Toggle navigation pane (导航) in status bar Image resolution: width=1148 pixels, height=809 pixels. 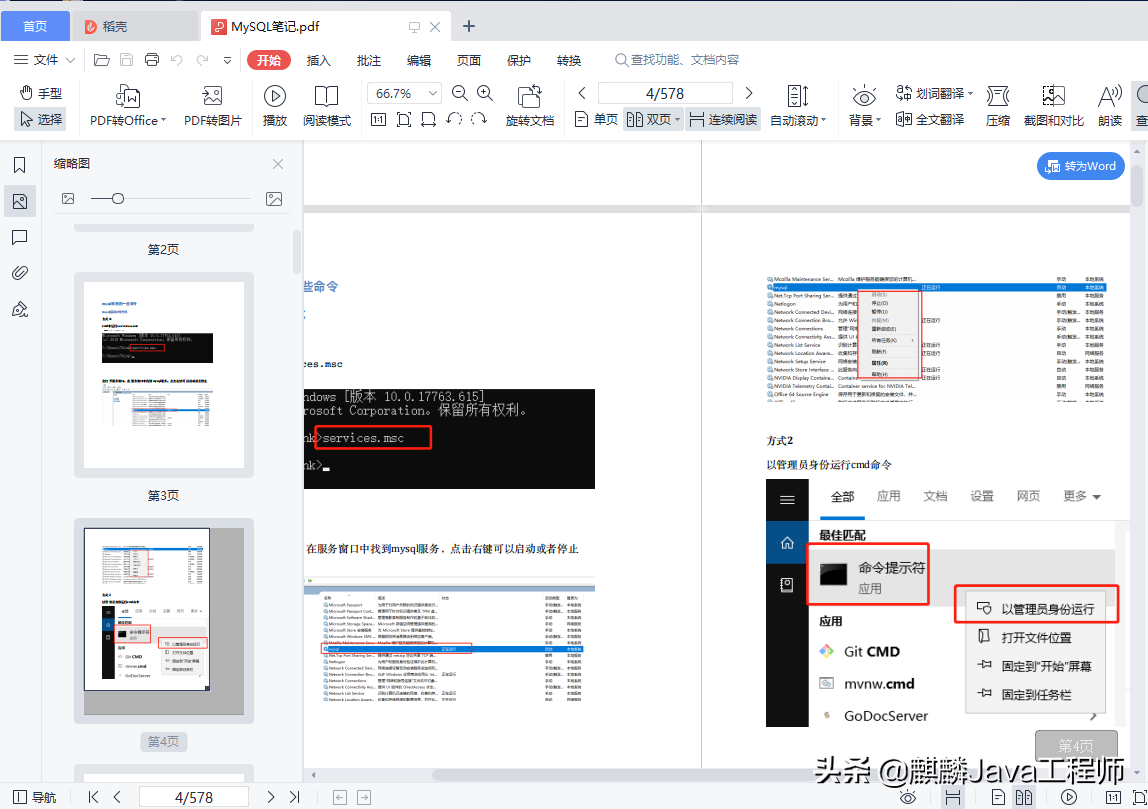pos(34,797)
